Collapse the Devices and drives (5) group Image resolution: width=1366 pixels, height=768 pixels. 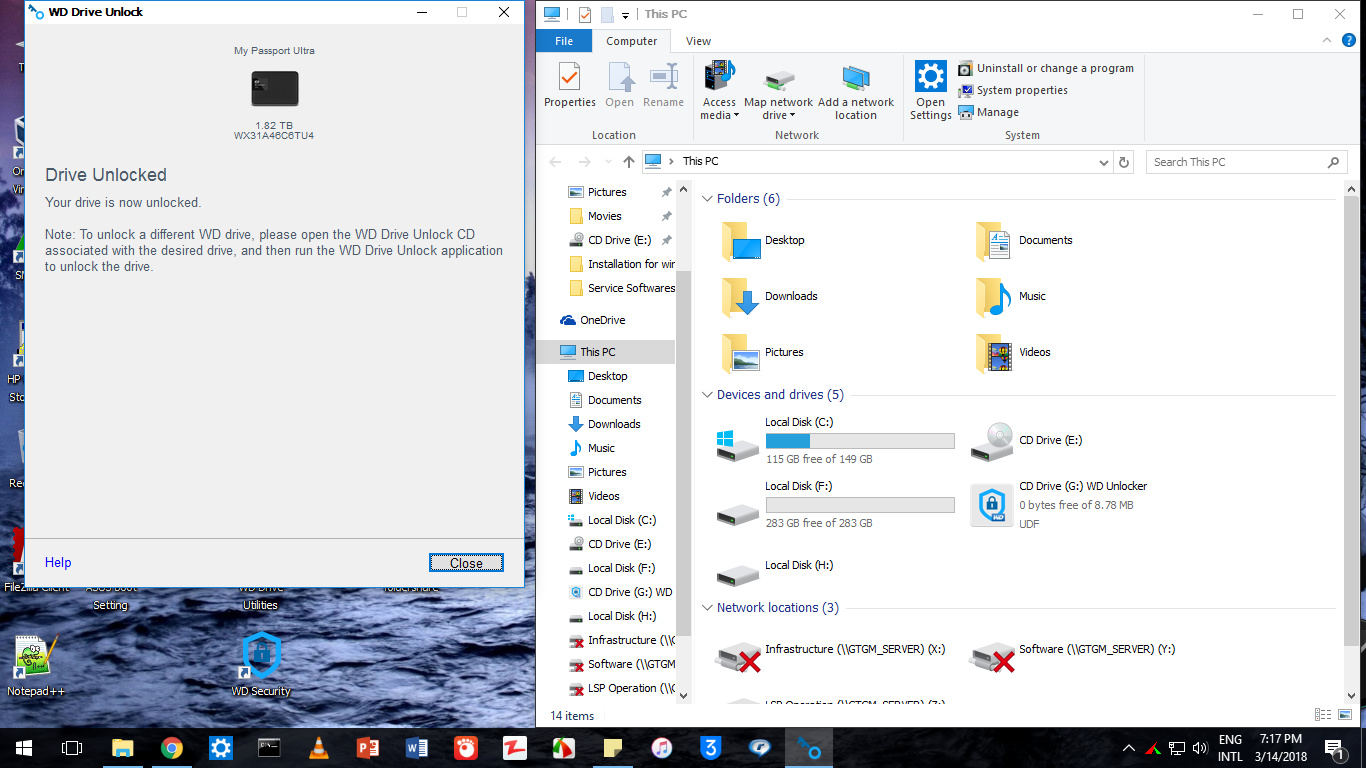[707, 395]
